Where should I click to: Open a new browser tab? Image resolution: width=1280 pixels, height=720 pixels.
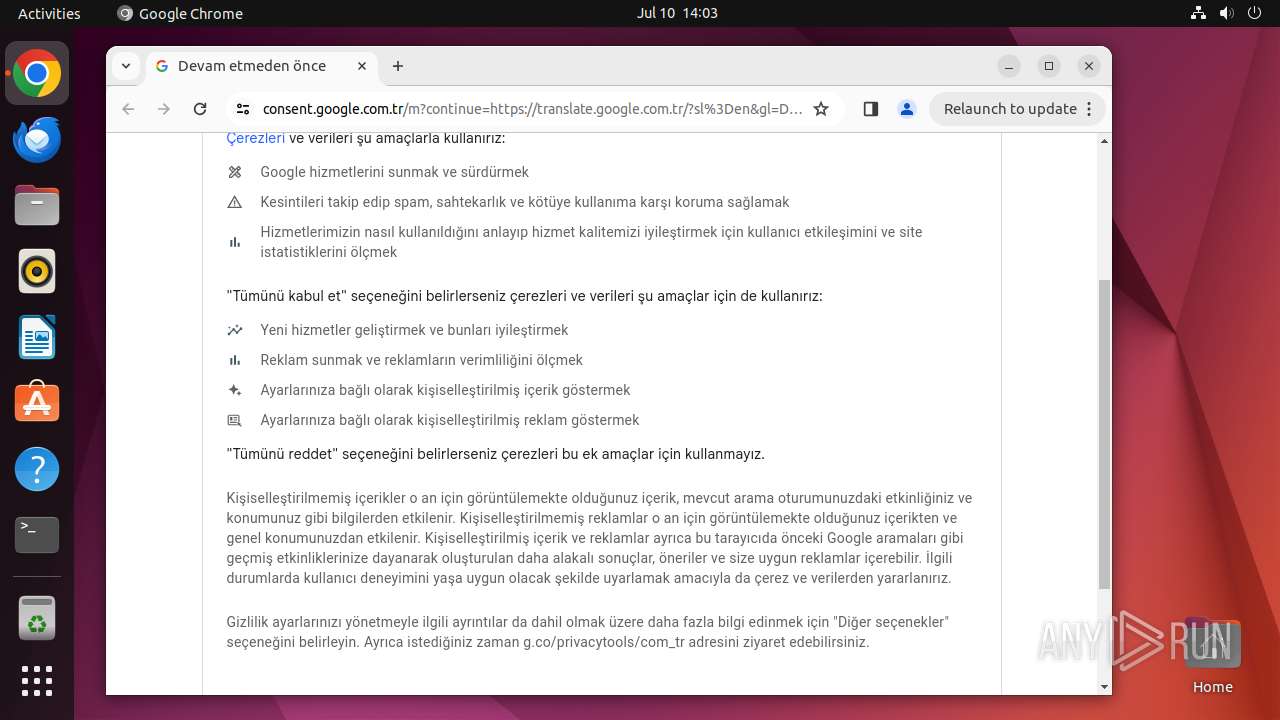[x=398, y=66]
